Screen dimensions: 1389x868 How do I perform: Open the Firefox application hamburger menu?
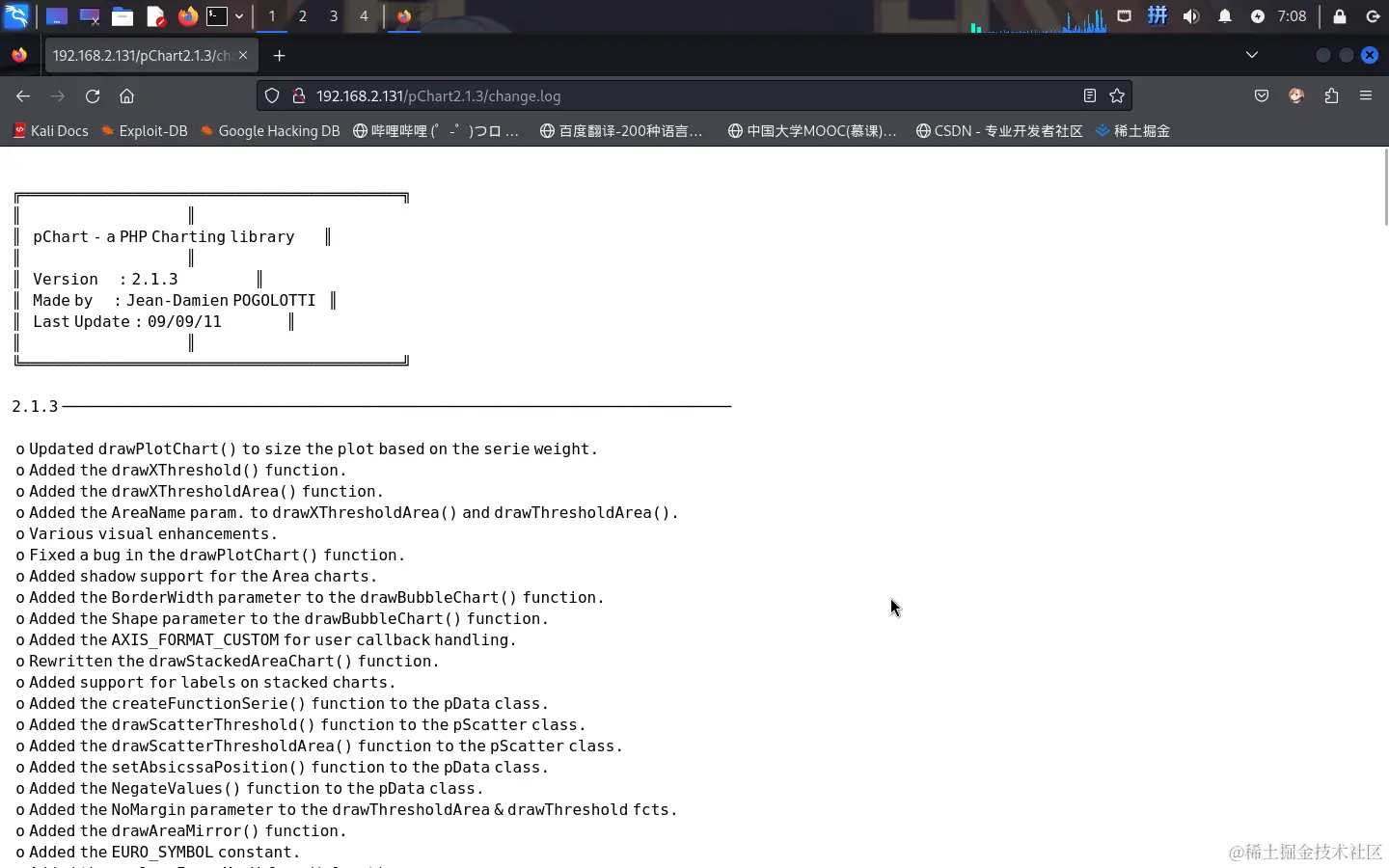(x=1366, y=95)
